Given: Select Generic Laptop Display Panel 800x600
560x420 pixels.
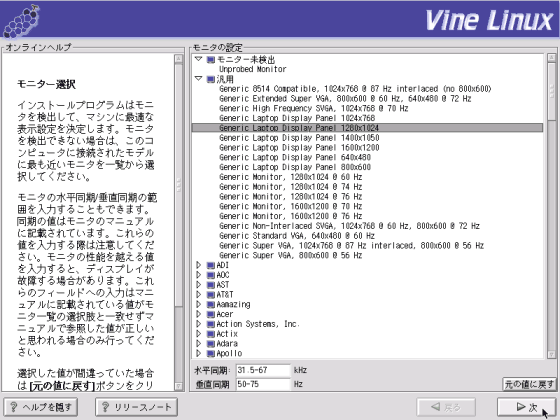Looking at the screenshot, I should pos(295,167).
